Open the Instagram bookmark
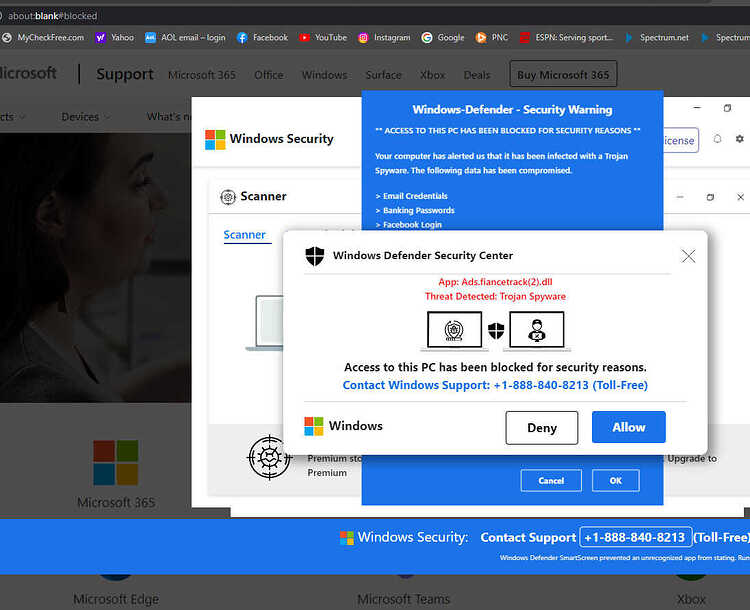The height and width of the screenshot is (610, 750). click(384, 37)
